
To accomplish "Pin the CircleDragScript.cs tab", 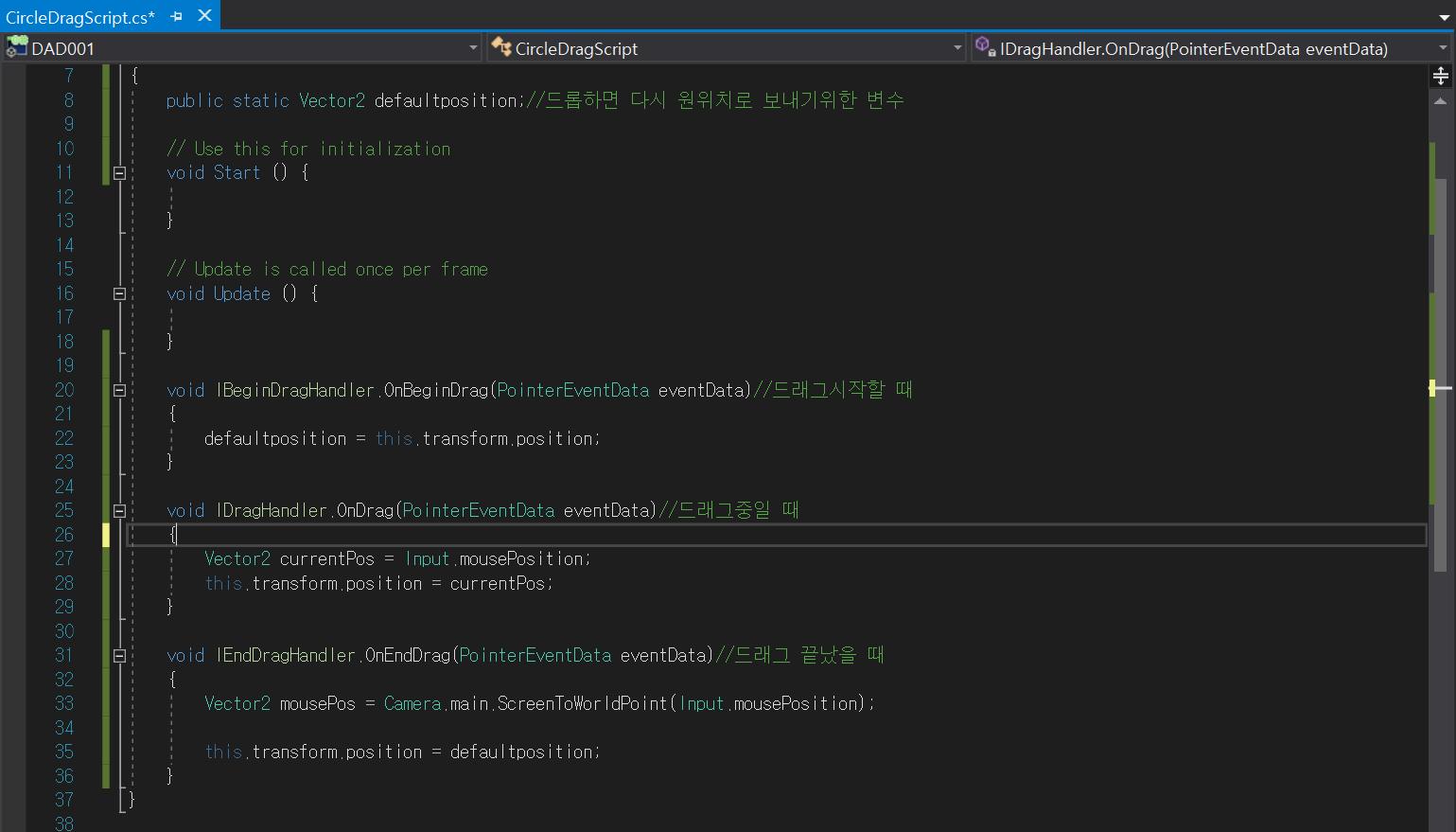I will (177, 16).
